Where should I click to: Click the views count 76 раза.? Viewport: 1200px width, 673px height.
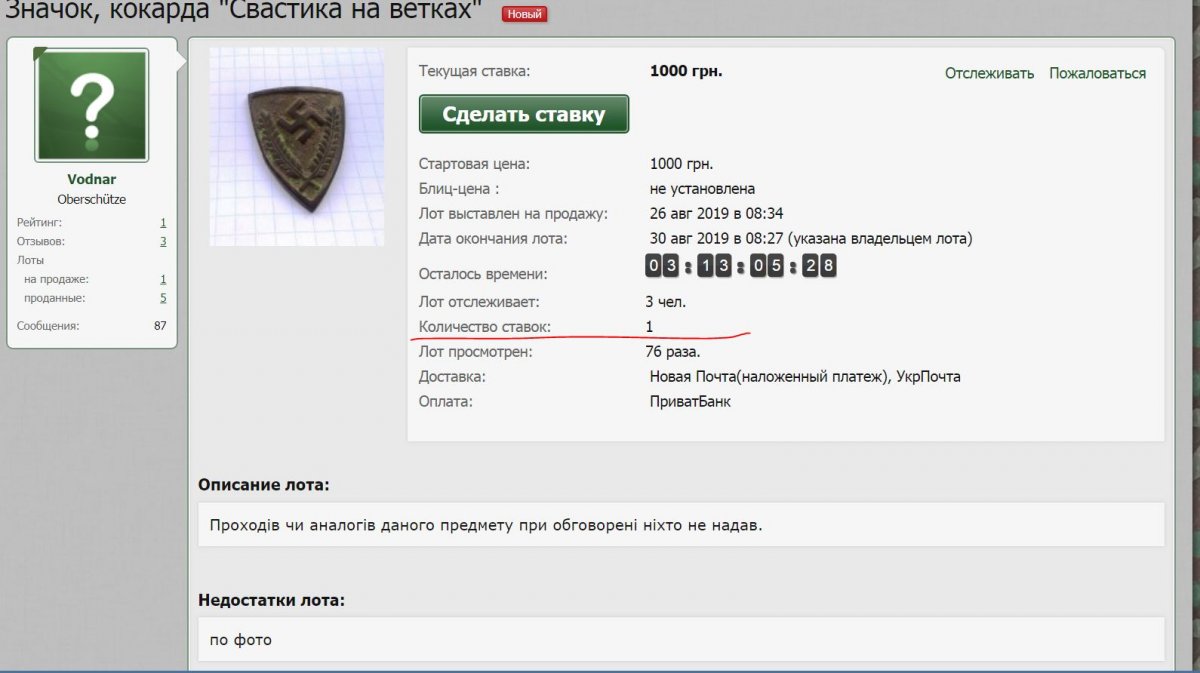coord(673,351)
